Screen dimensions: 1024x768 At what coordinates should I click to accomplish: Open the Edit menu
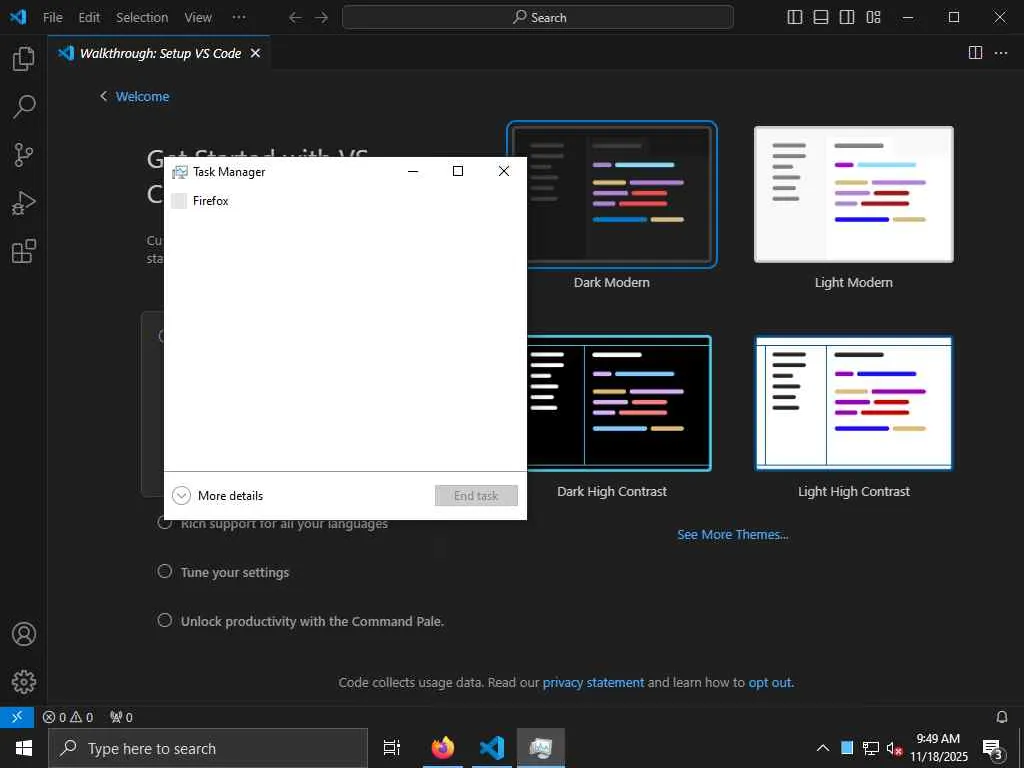(x=89, y=18)
